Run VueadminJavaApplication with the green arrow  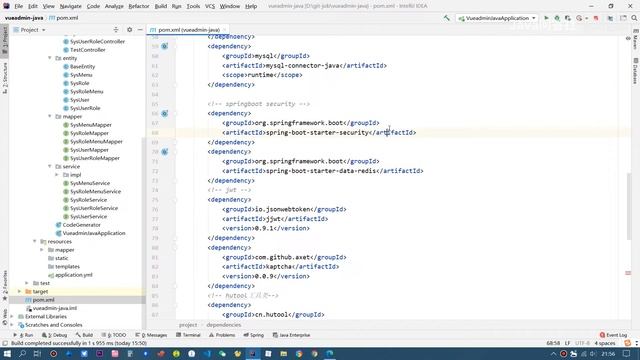(546, 18)
